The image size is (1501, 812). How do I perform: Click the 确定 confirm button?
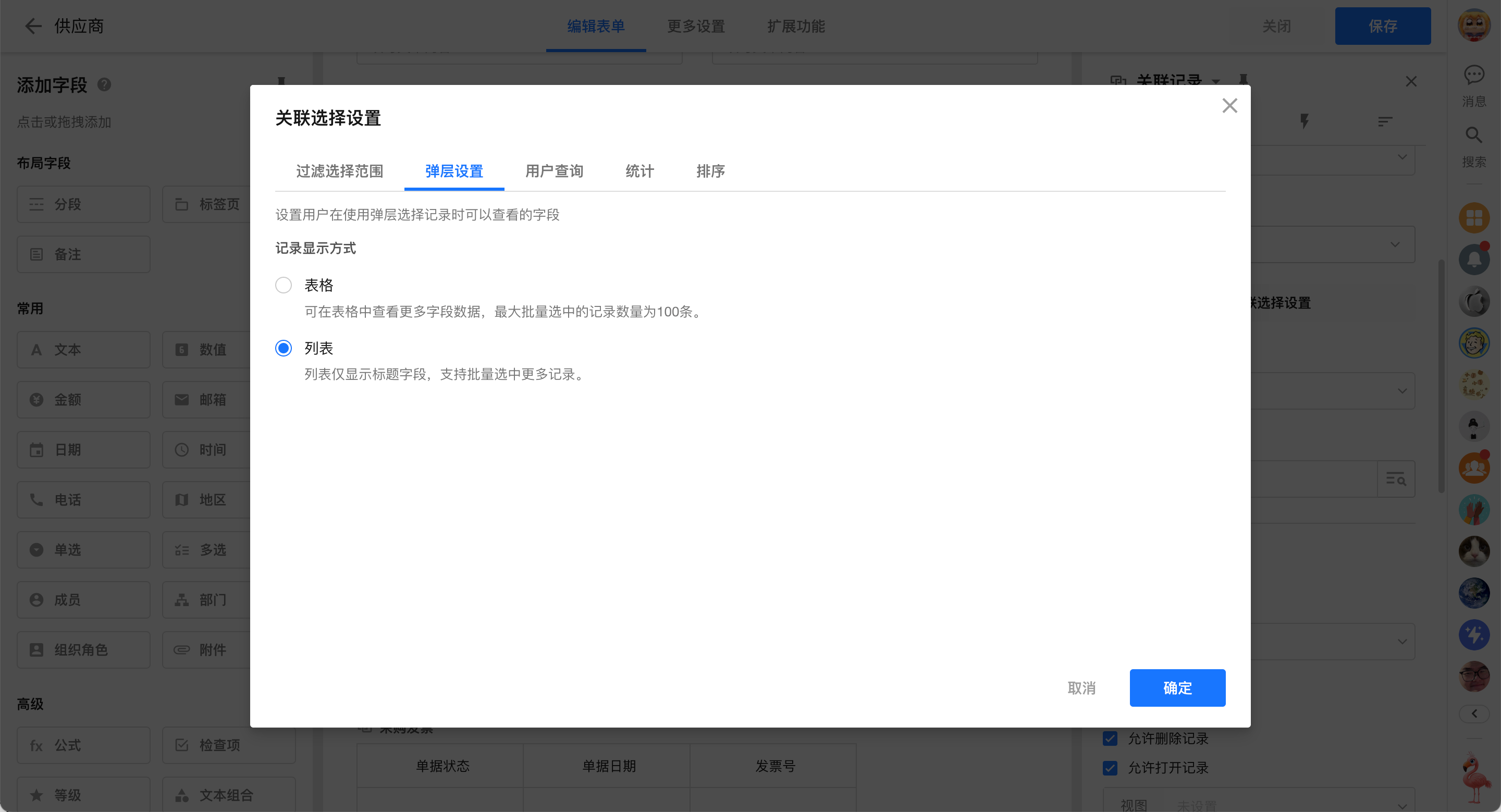[1177, 688]
